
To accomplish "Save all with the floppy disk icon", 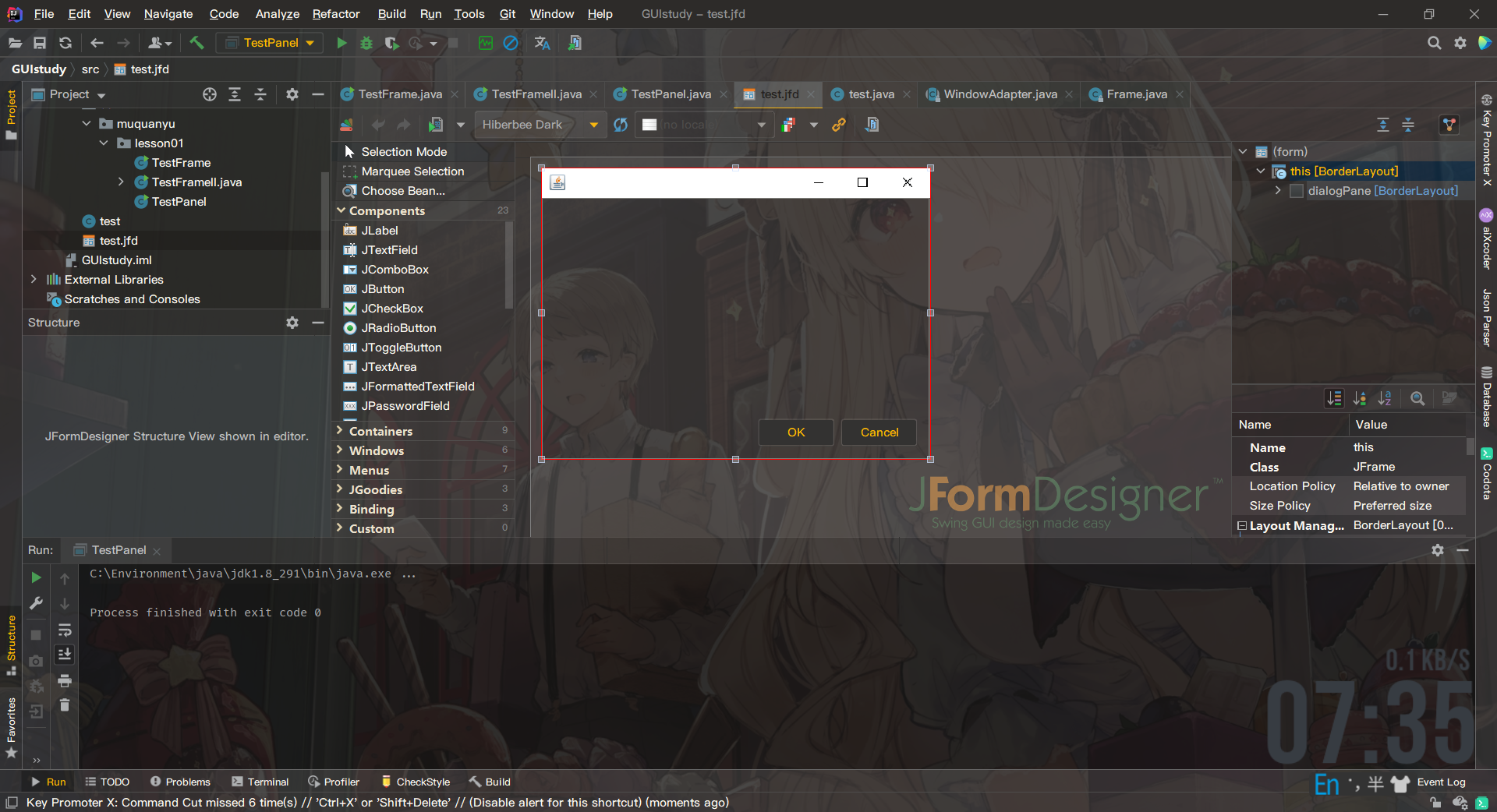I will click(40, 43).
